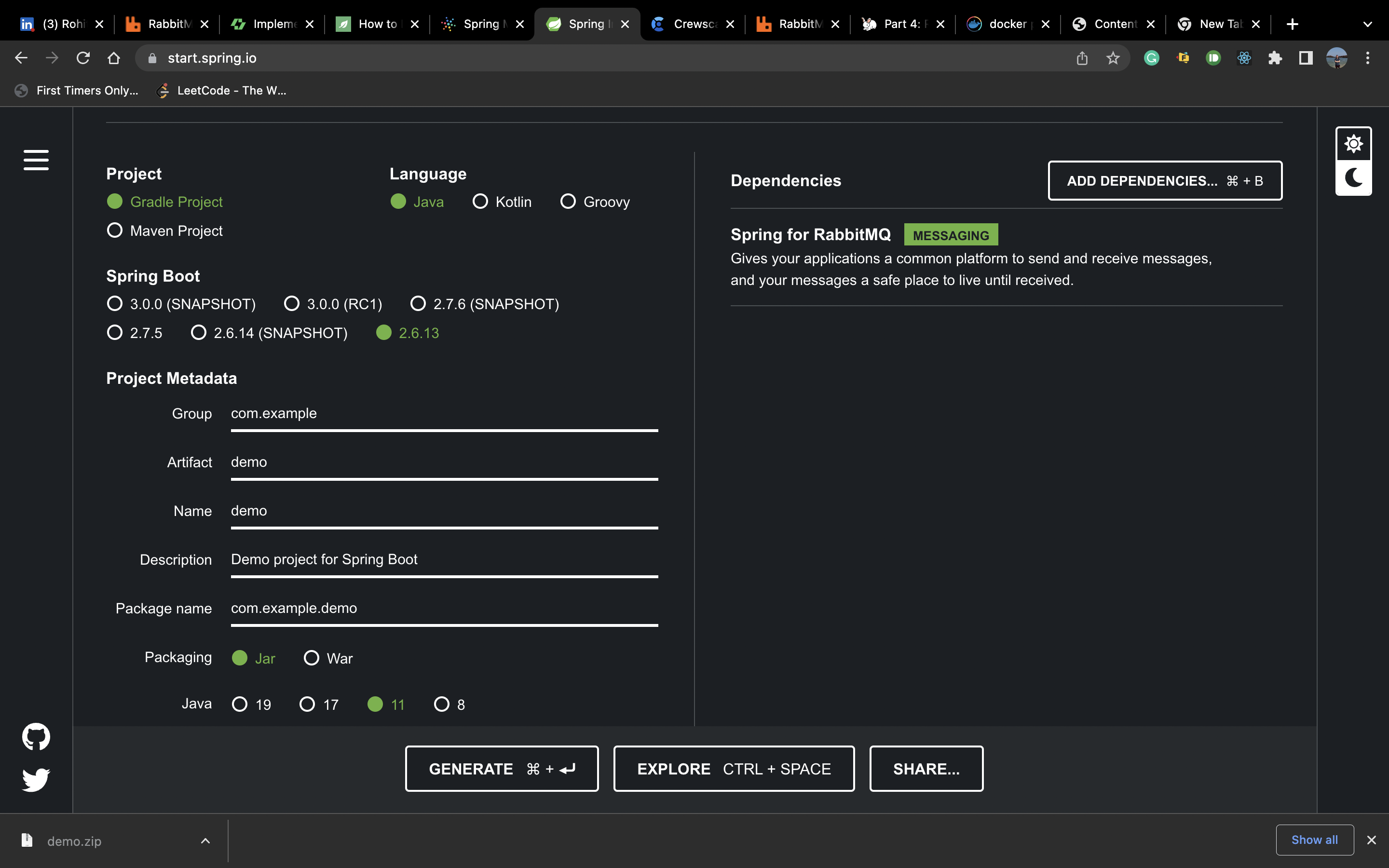Open the GitHub icon link
The image size is (1389, 868).
36,736
